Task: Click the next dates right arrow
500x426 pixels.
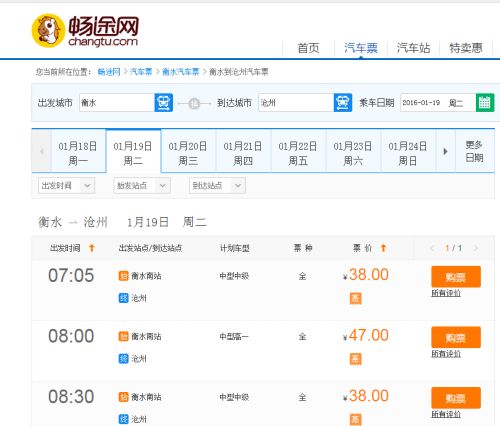Action: [x=445, y=151]
